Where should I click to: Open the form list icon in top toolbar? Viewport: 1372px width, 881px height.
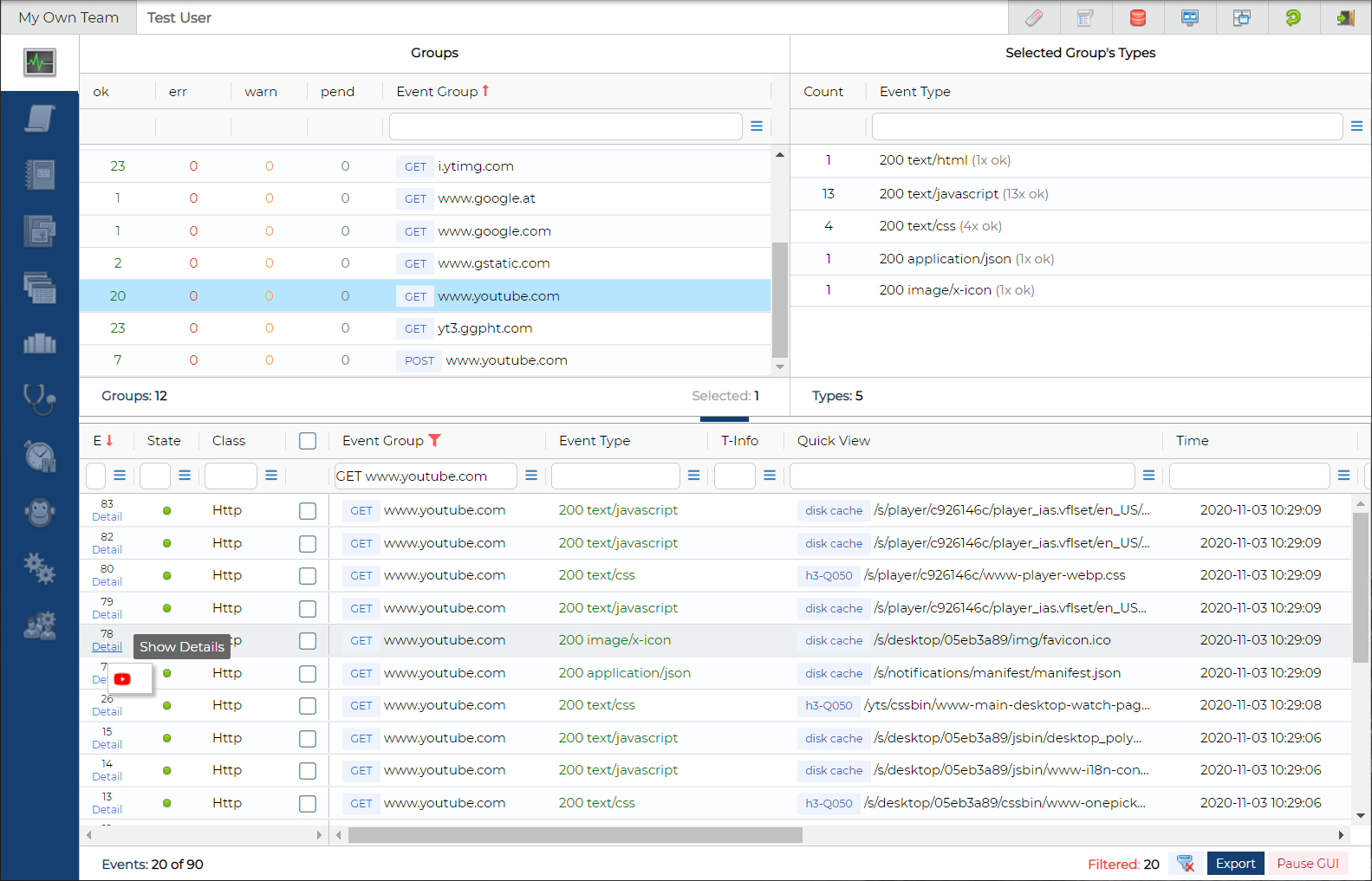(x=1085, y=17)
